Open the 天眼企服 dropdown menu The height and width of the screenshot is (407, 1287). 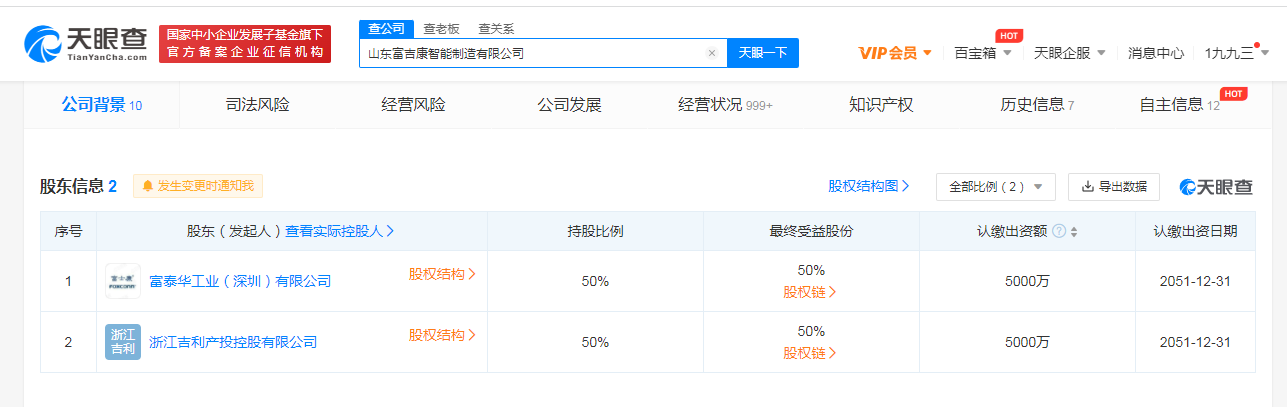click(1069, 53)
